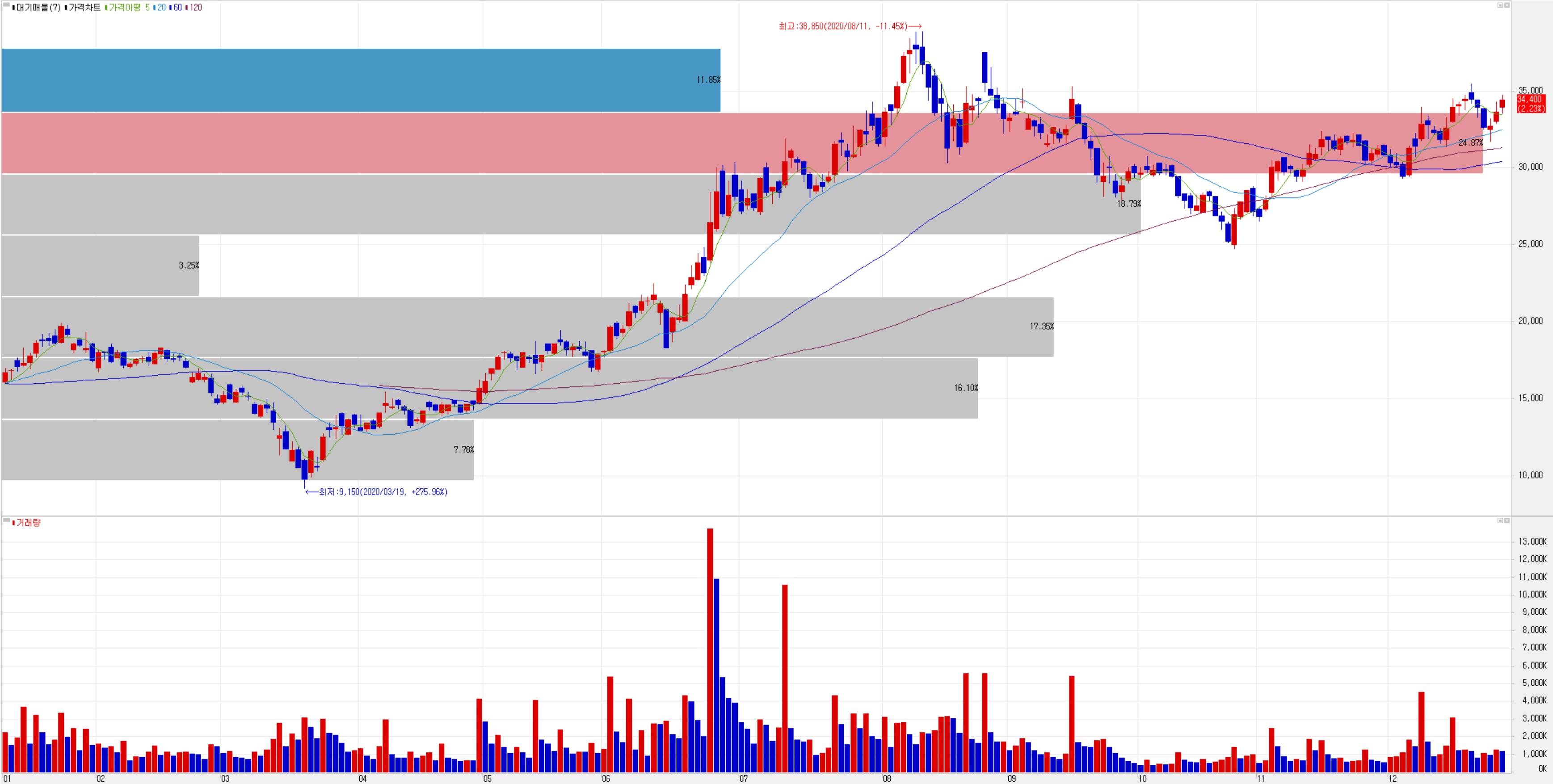Select the blue 60 moving average label
Image resolution: width=1553 pixels, height=784 pixels.
pyautogui.click(x=177, y=7)
